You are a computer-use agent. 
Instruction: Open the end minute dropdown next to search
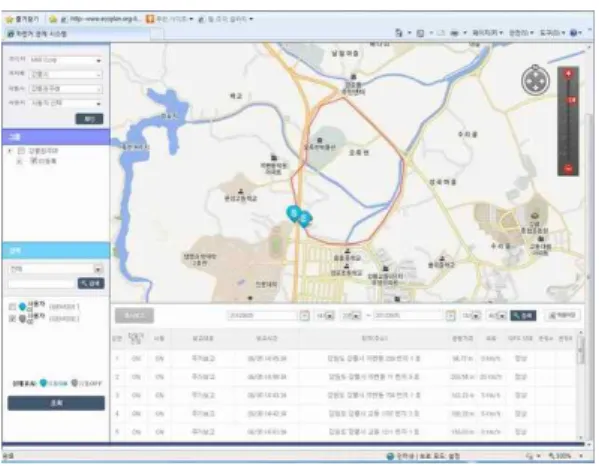(498, 316)
